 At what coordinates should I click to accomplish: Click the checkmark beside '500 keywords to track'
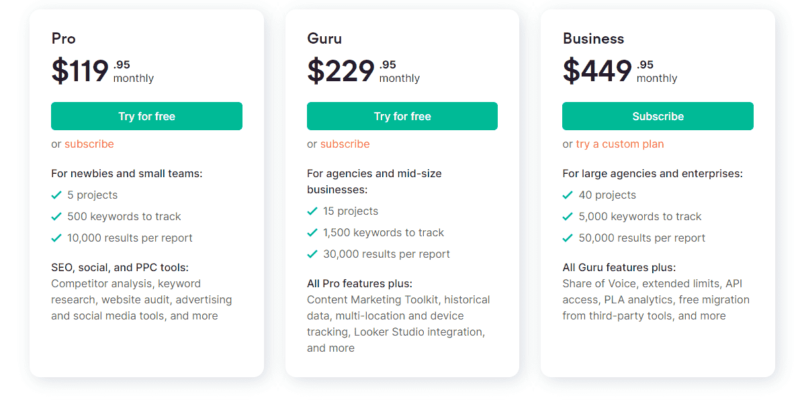[56, 216]
